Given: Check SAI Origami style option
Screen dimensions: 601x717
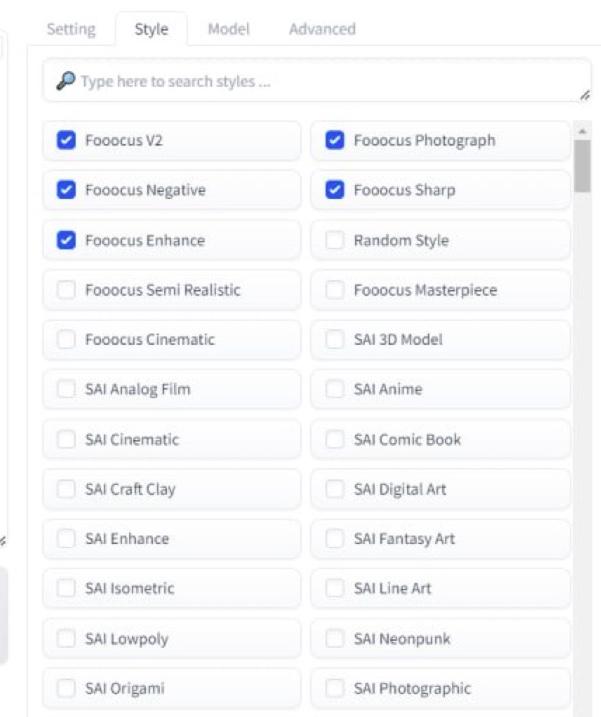Looking at the screenshot, I should [66, 688].
